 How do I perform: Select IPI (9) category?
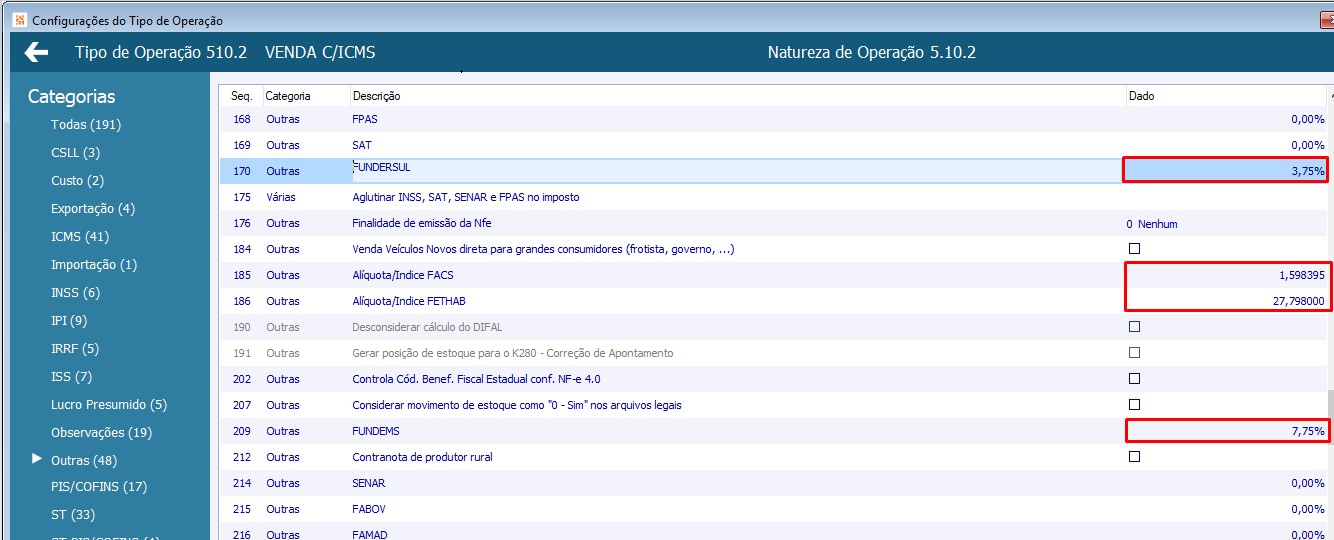click(69, 321)
